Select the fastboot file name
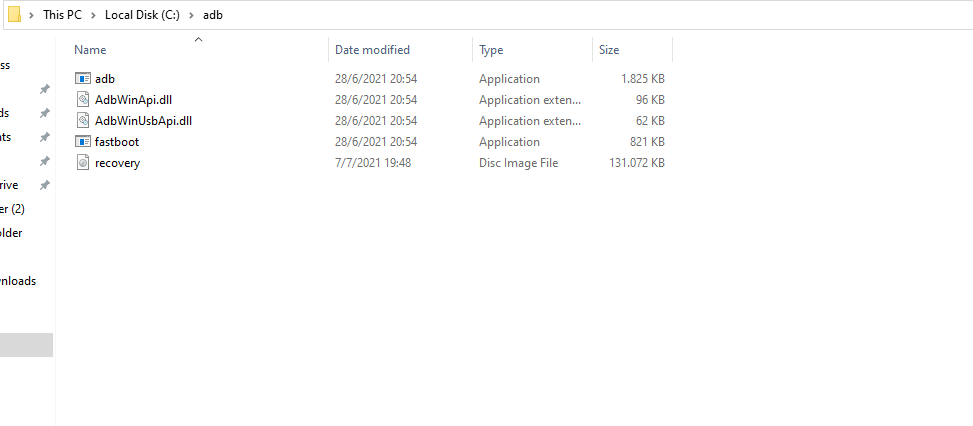Image resolution: width=973 pixels, height=426 pixels. coord(116,142)
